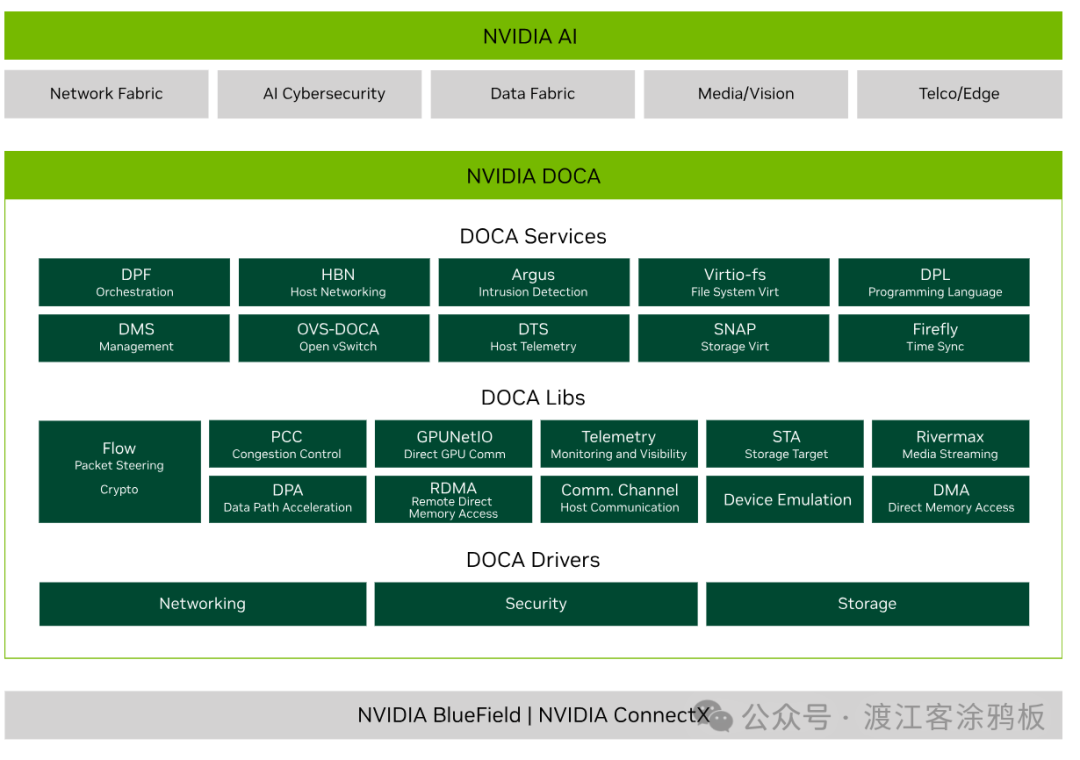Click the RDMA Remote Direct Memory Access block
Viewport: 1080px width, 760px height.
click(x=453, y=499)
